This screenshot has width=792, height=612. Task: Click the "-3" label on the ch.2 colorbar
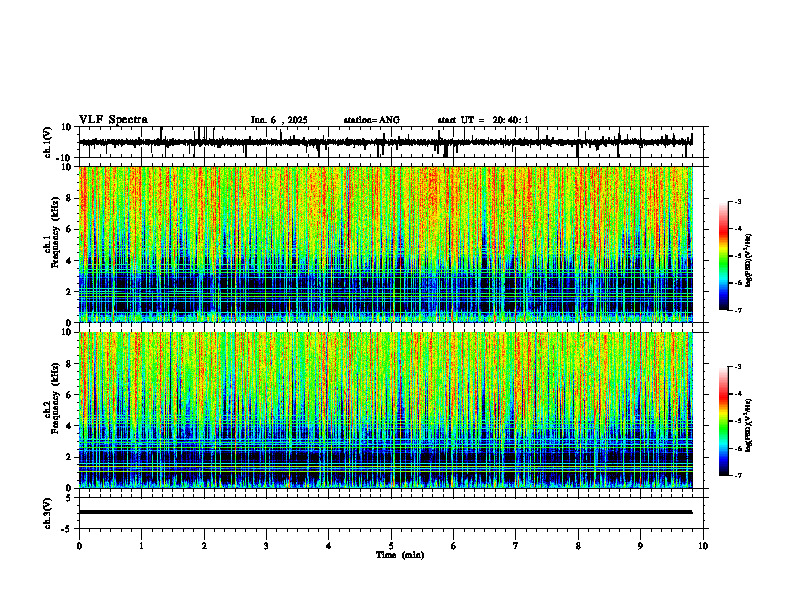pyautogui.click(x=738, y=367)
